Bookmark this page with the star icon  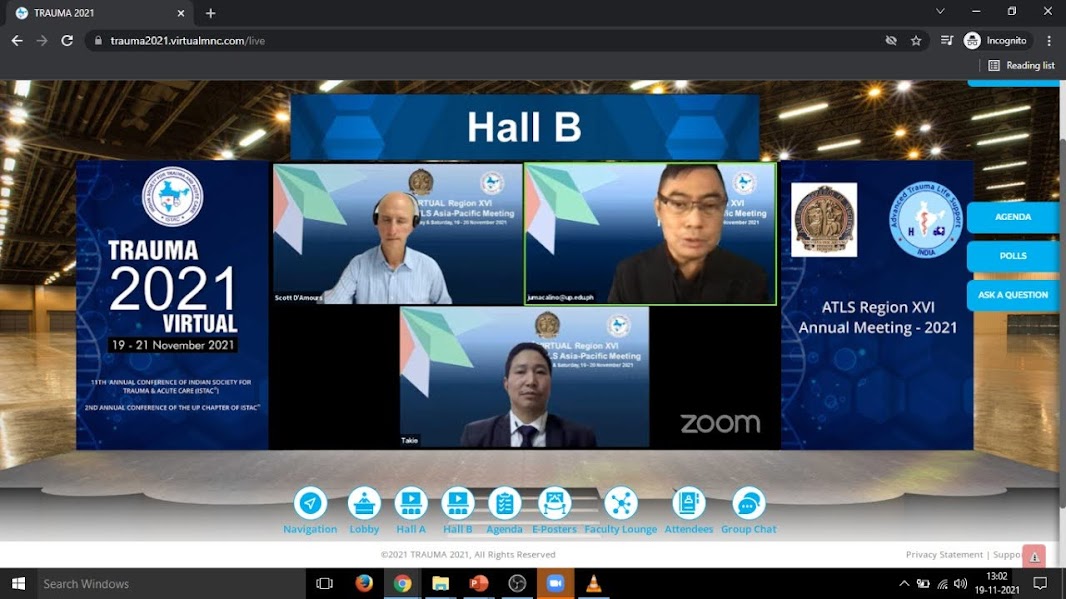coord(916,41)
